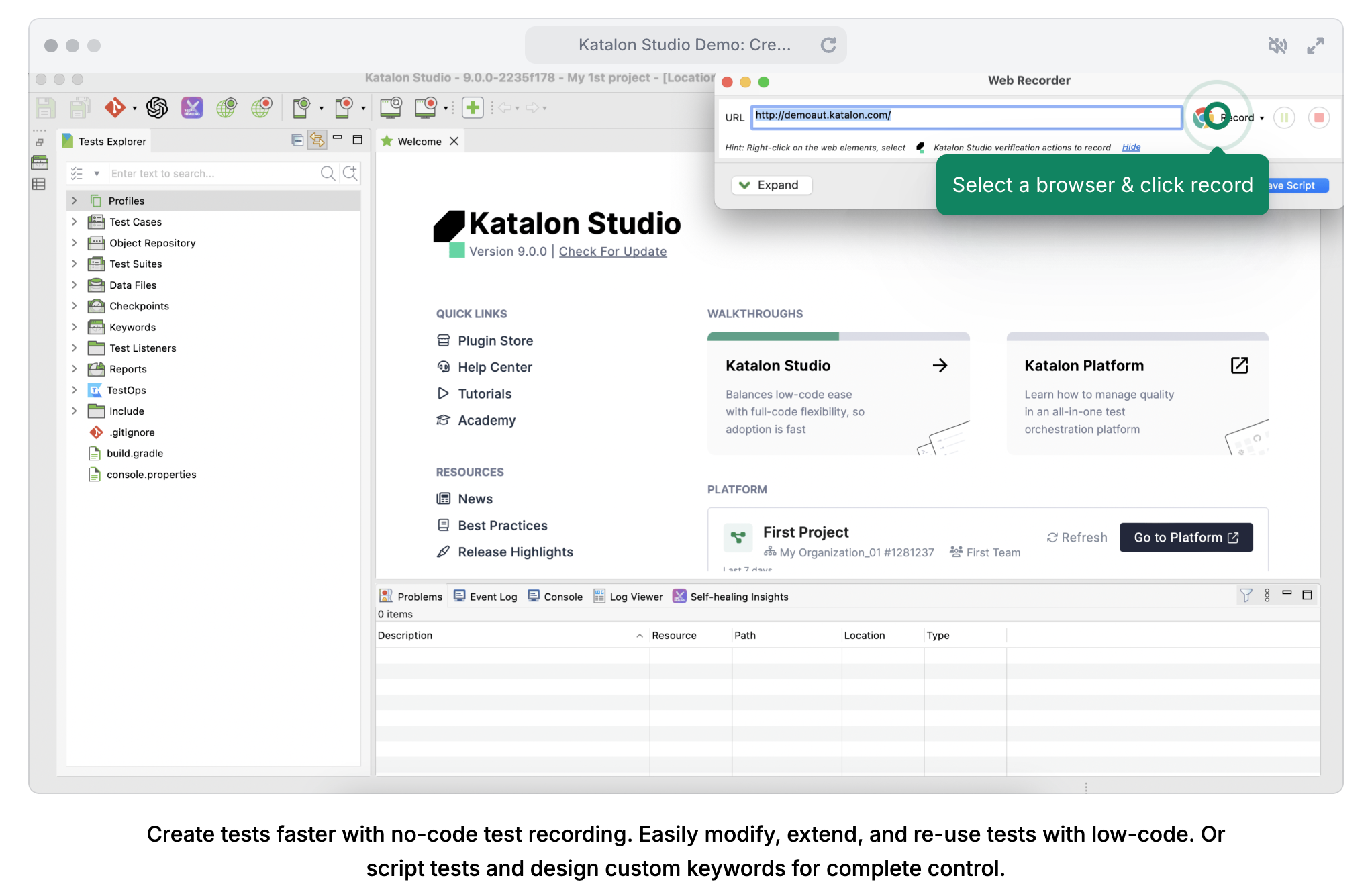Unmute the demo video audio
The width and height of the screenshot is (1372, 894).
[x=1277, y=45]
